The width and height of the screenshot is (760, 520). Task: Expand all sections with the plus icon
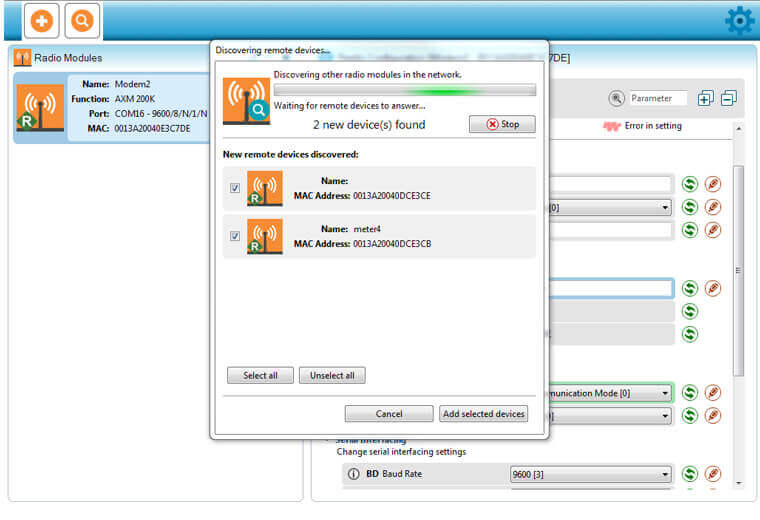pos(706,98)
